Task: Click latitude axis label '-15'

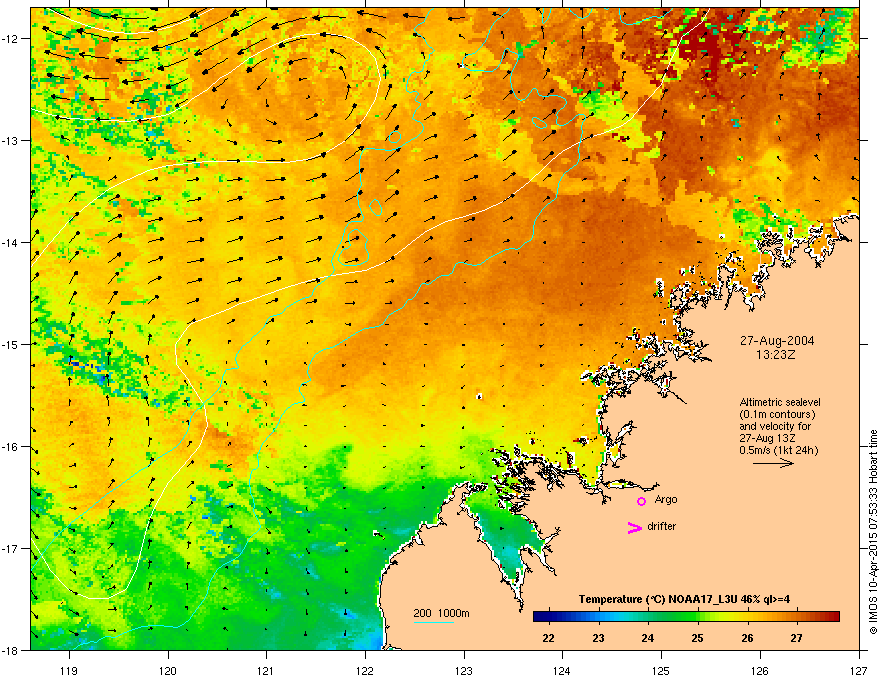Action: pos(11,344)
